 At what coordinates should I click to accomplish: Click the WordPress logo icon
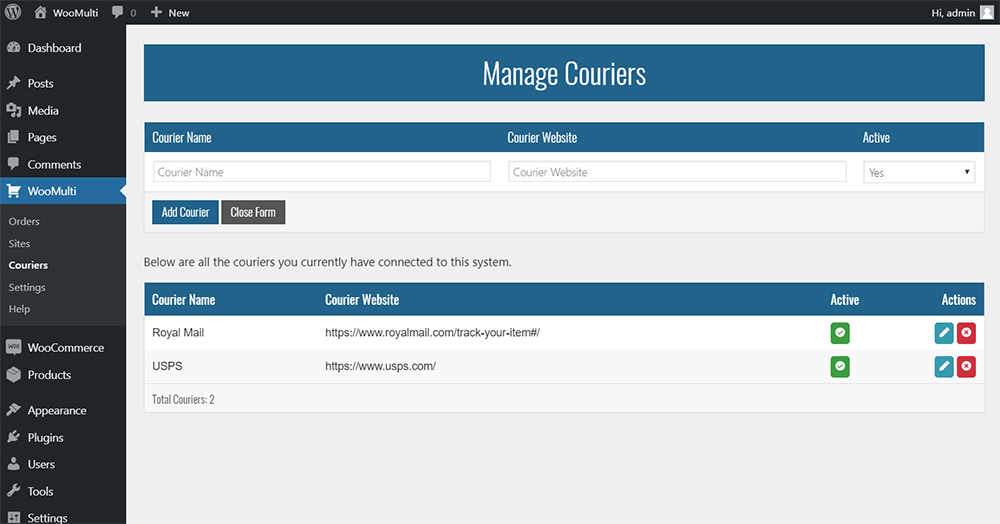tap(13, 12)
